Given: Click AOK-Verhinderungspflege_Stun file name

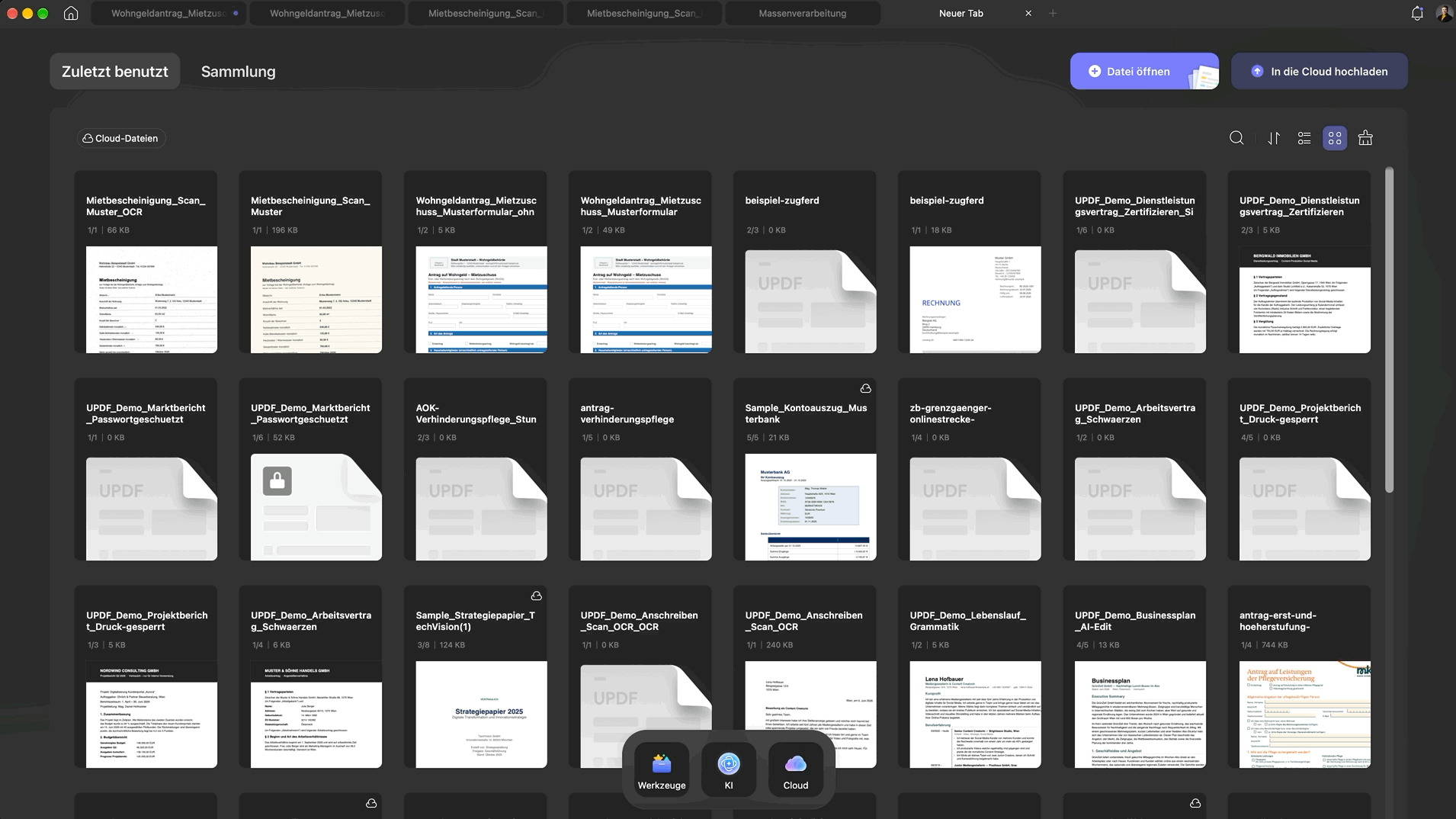Looking at the screenshot, I should pyautogui.click(x=476, y=413).
